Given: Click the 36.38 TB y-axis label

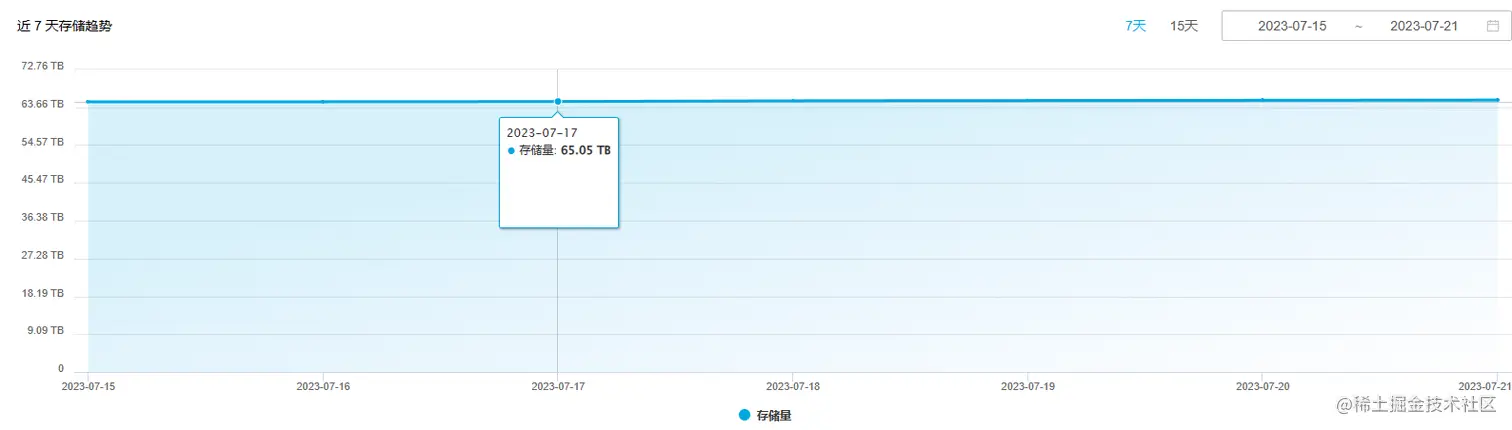Looking at the screenshot, I should [42, 217].
